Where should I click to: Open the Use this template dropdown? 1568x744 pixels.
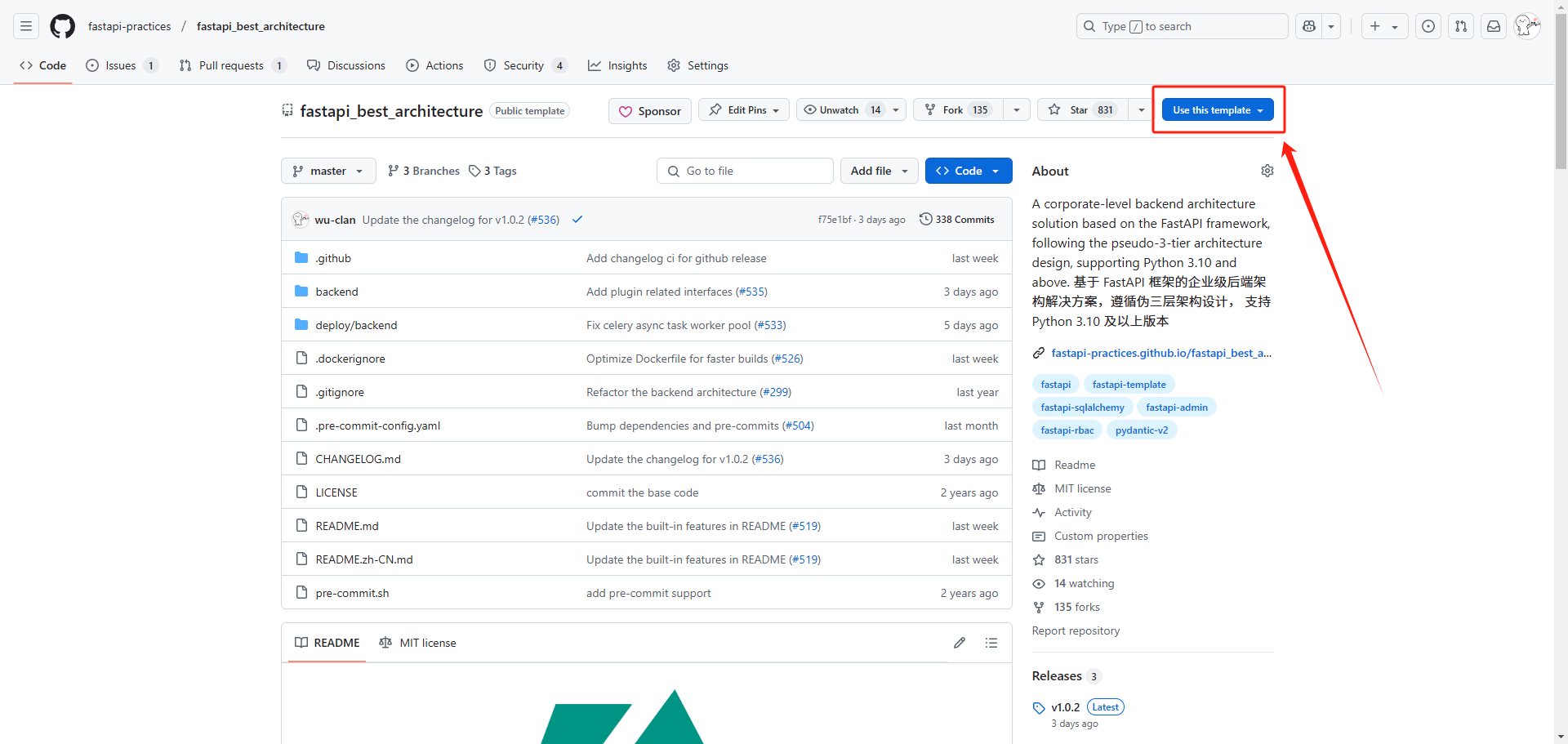pos(1217,110)
